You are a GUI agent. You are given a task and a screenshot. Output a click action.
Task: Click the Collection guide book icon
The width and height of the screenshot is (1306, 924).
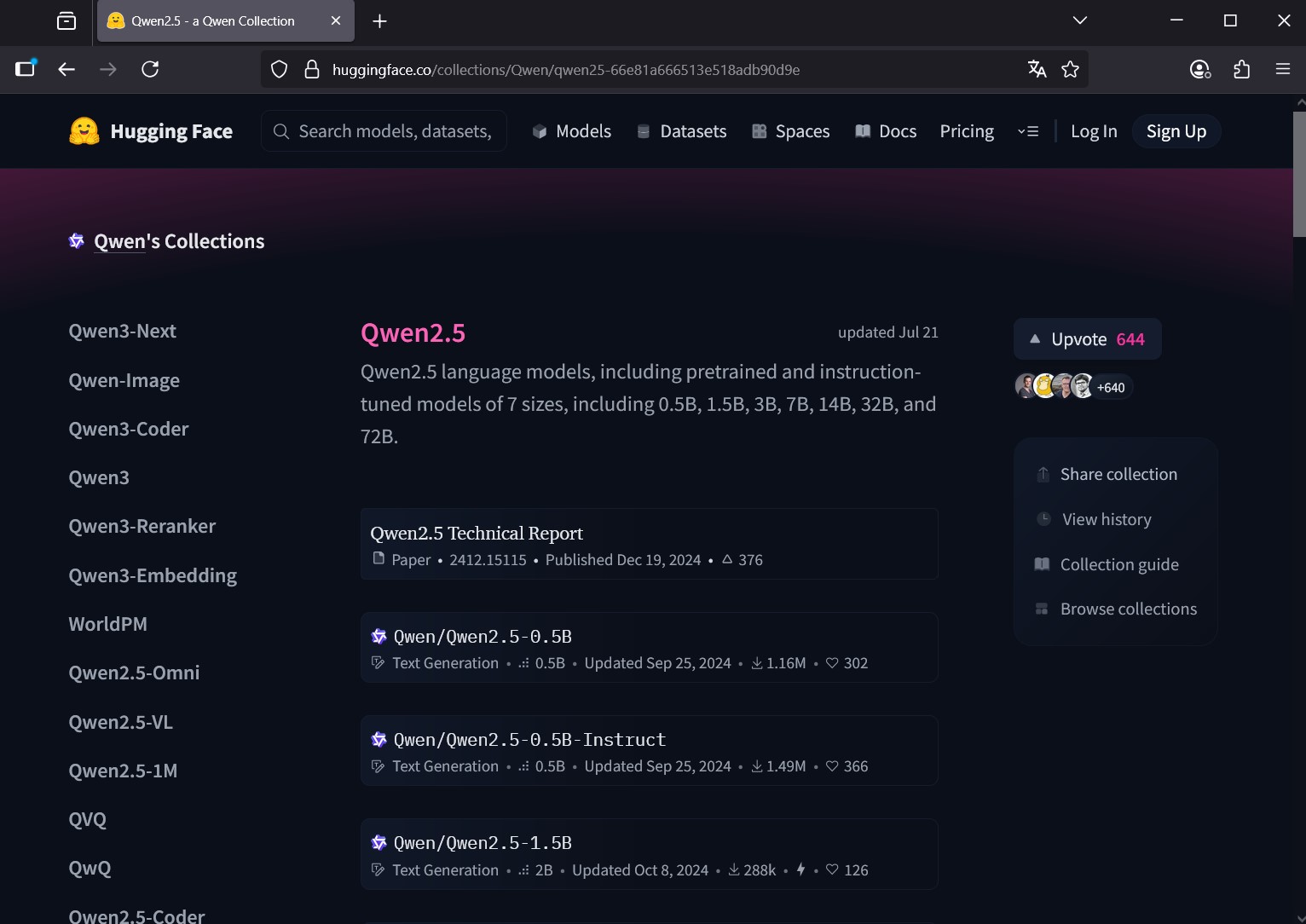pos(1042,564)
